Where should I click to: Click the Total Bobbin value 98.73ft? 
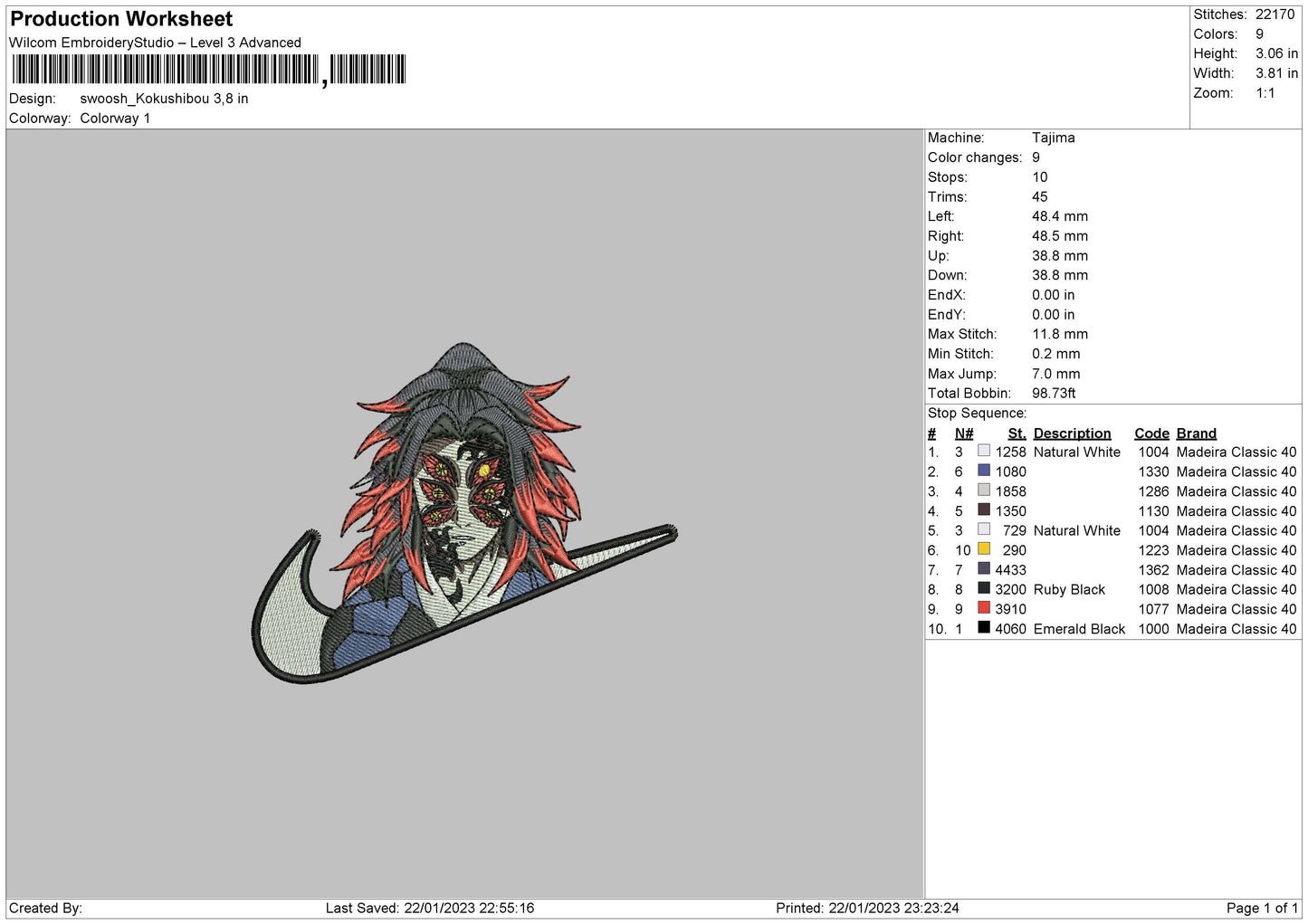click(1054, 394)
